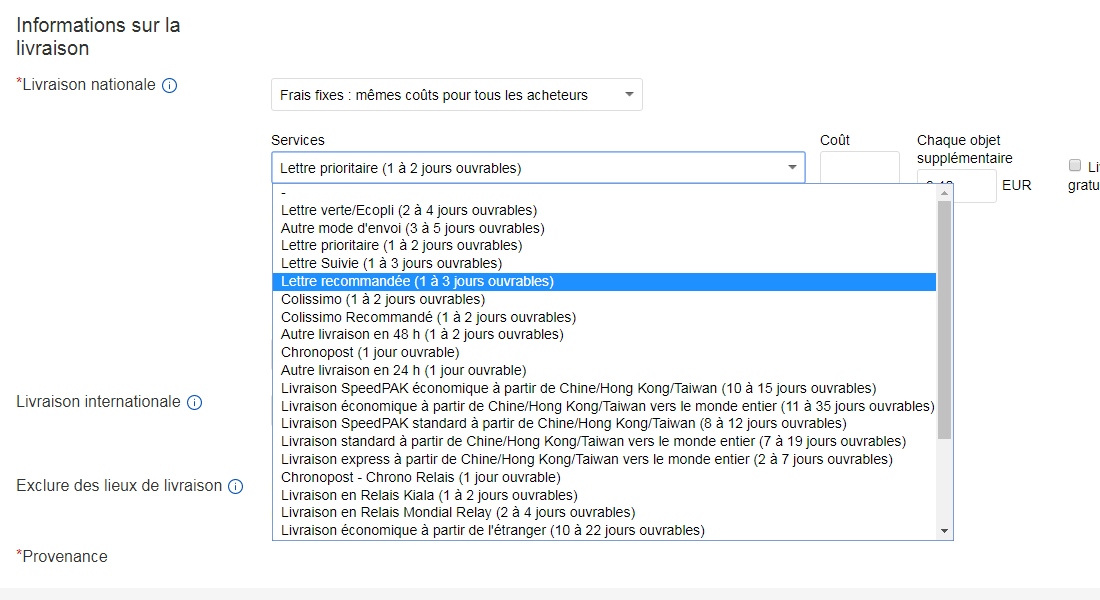Select Lettre verte/Ecopli option
This screenshot has height=600, width=1100.
click(x=409, y=210)
